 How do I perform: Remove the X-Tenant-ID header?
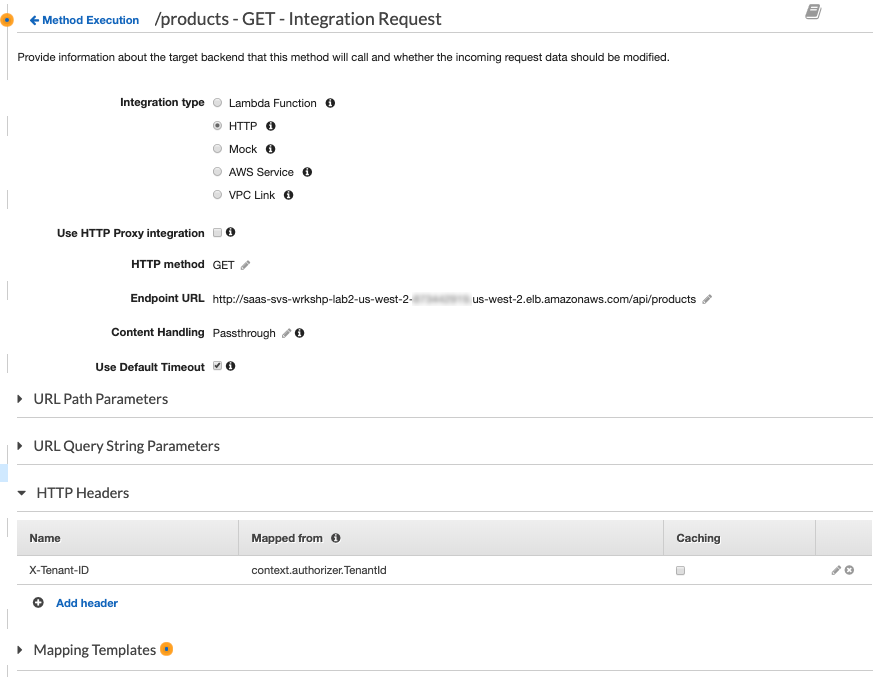(x=850, y=570)
